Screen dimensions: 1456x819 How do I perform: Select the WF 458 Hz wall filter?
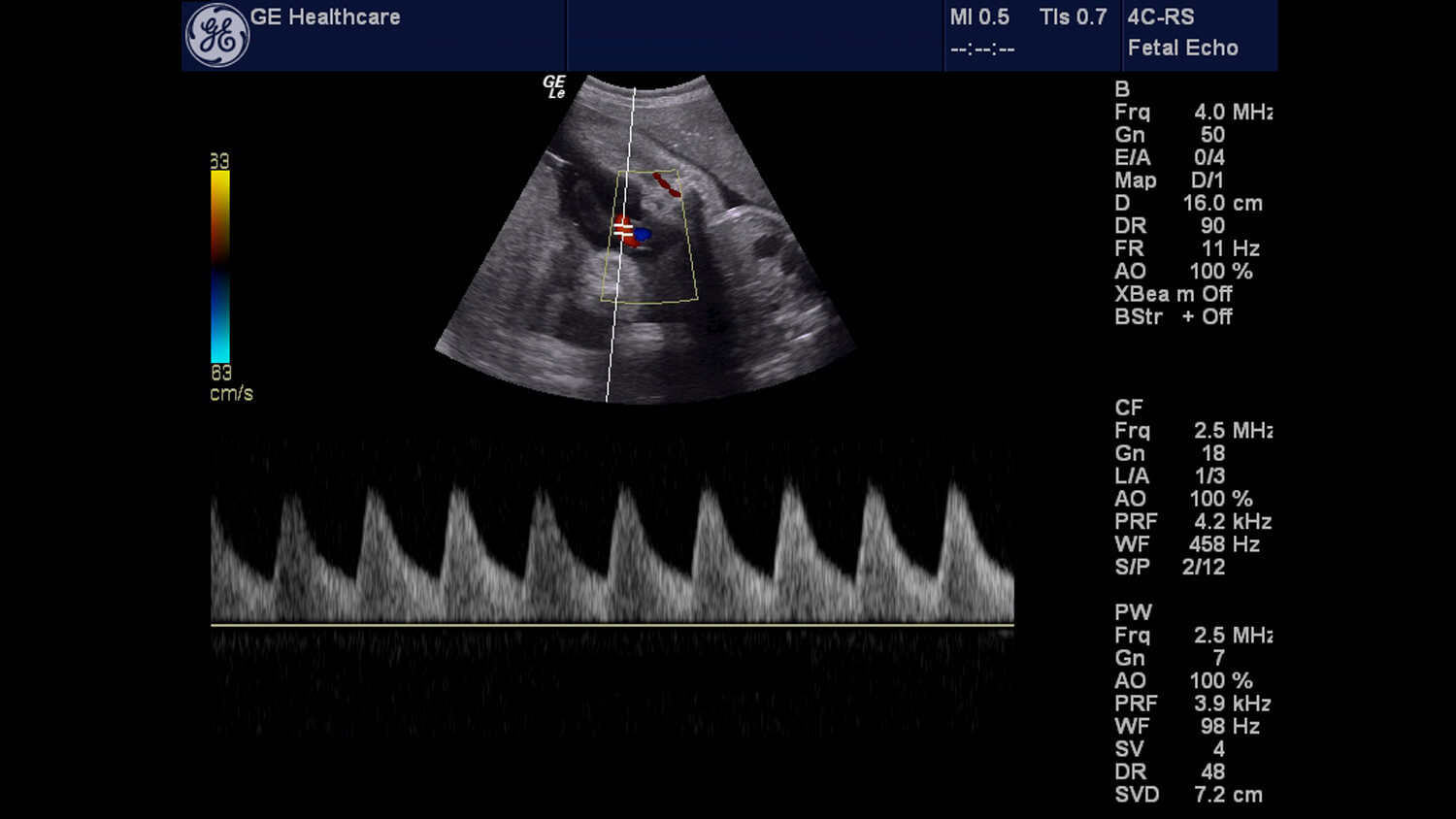[1187, 544]
